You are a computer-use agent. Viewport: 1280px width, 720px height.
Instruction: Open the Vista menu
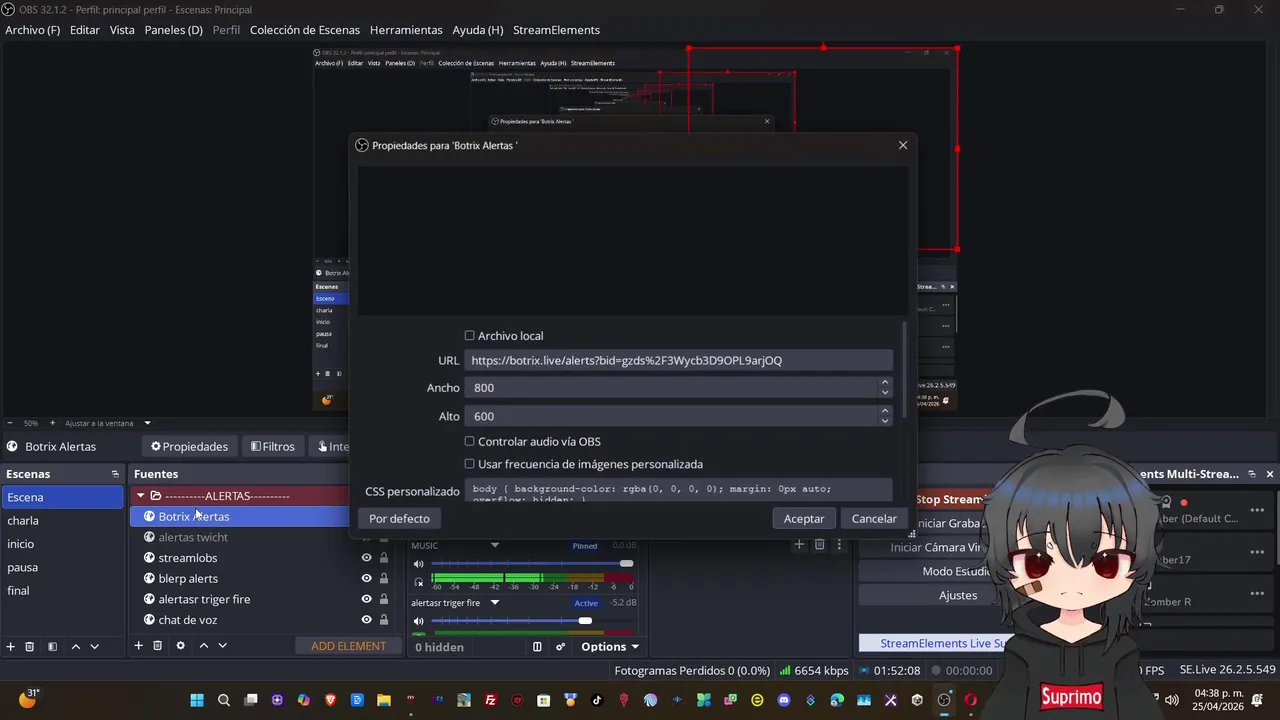click(122, 30)
